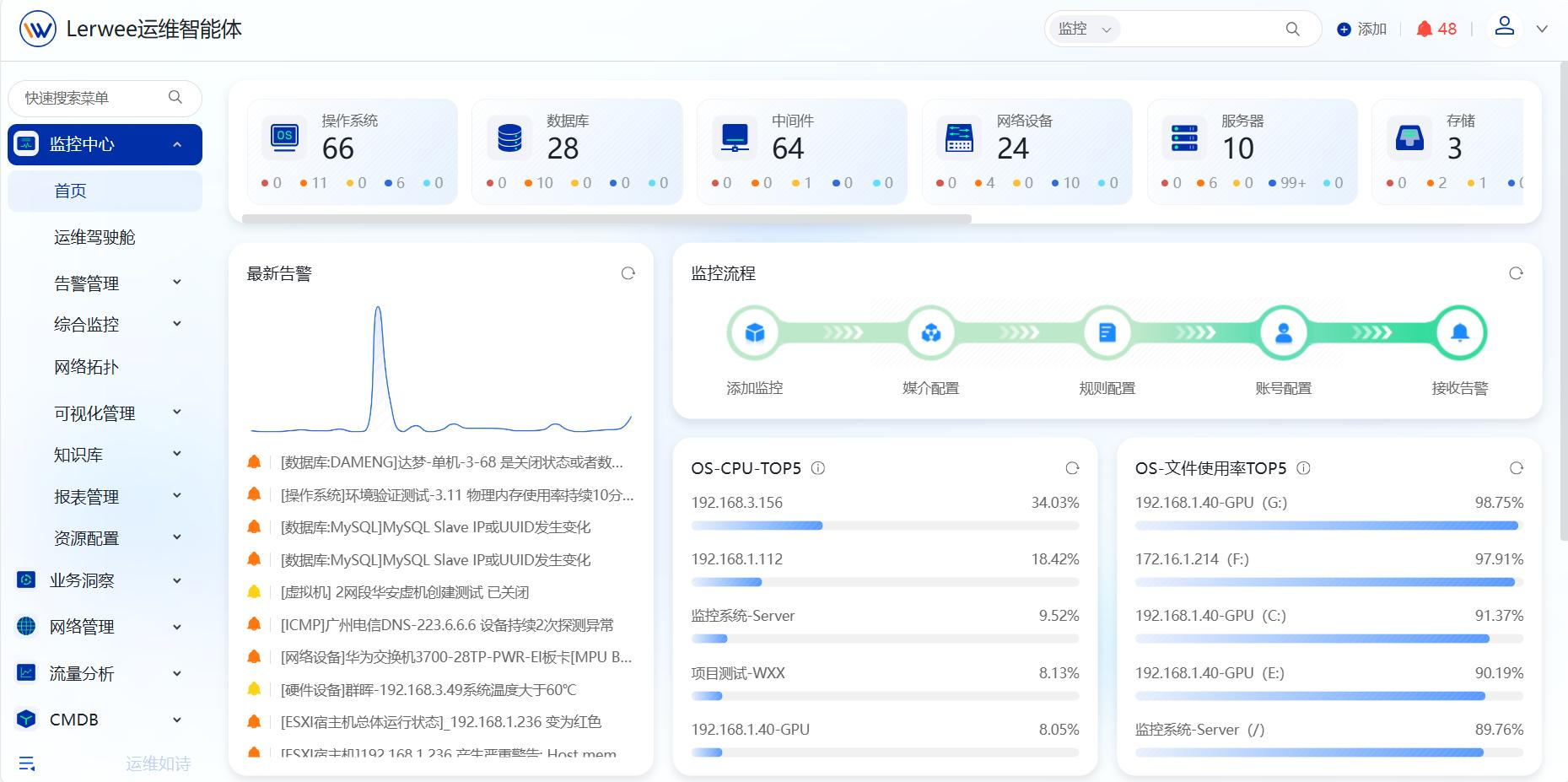Click the resource cards horizontal scrollbar
Viewport: 1568px width, 782px height.
pyautogui.click(x=606, y=218)
